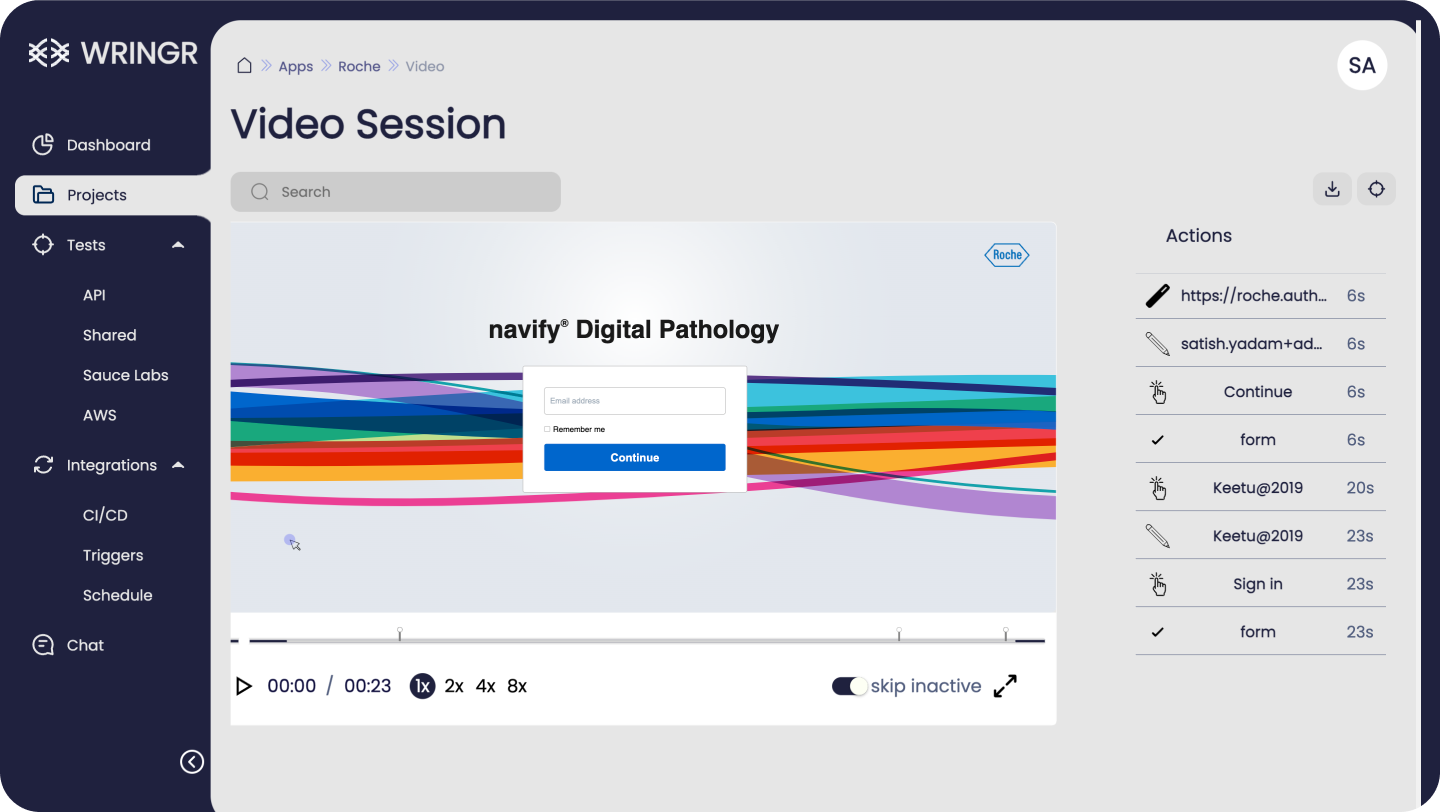
Task: Click the Dashboard pie chart icon
Action: 43,145
